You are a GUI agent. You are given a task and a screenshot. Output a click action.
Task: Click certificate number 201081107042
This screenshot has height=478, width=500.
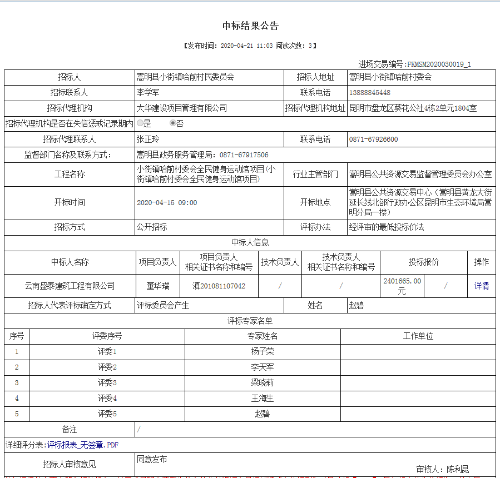point(222,286)
